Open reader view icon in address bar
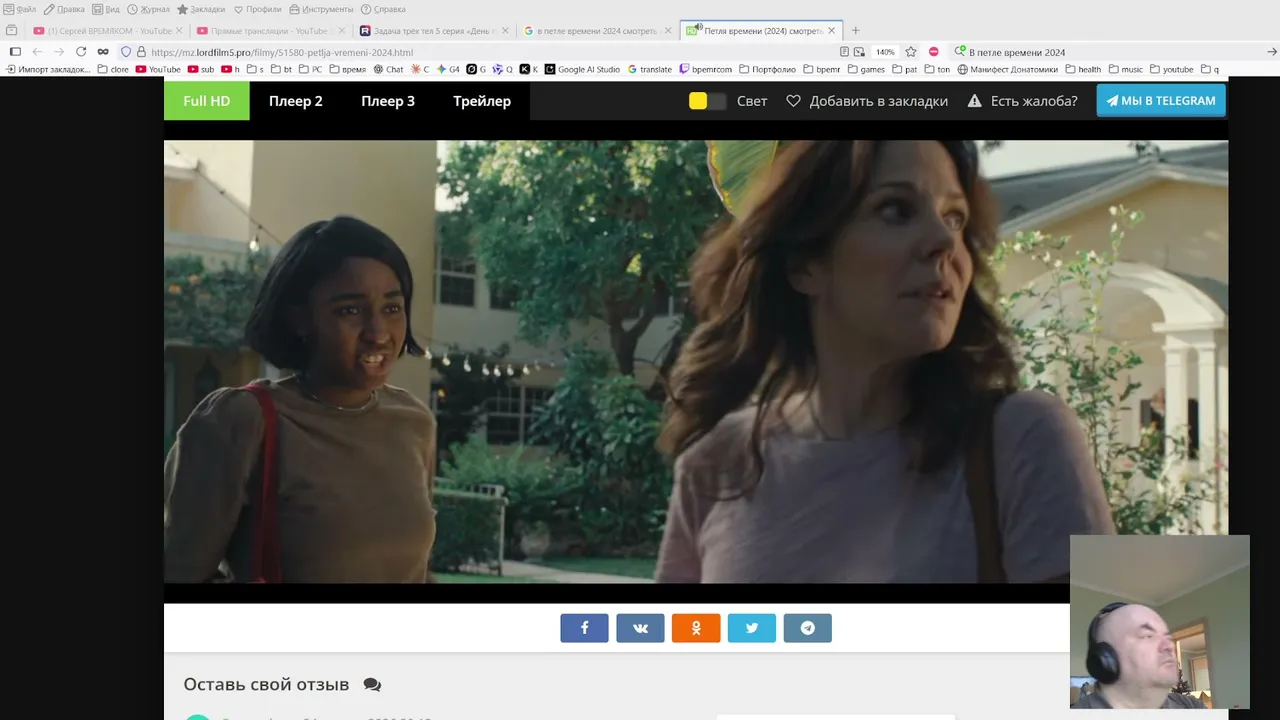 pyautogui.click(x=845, y=52)
